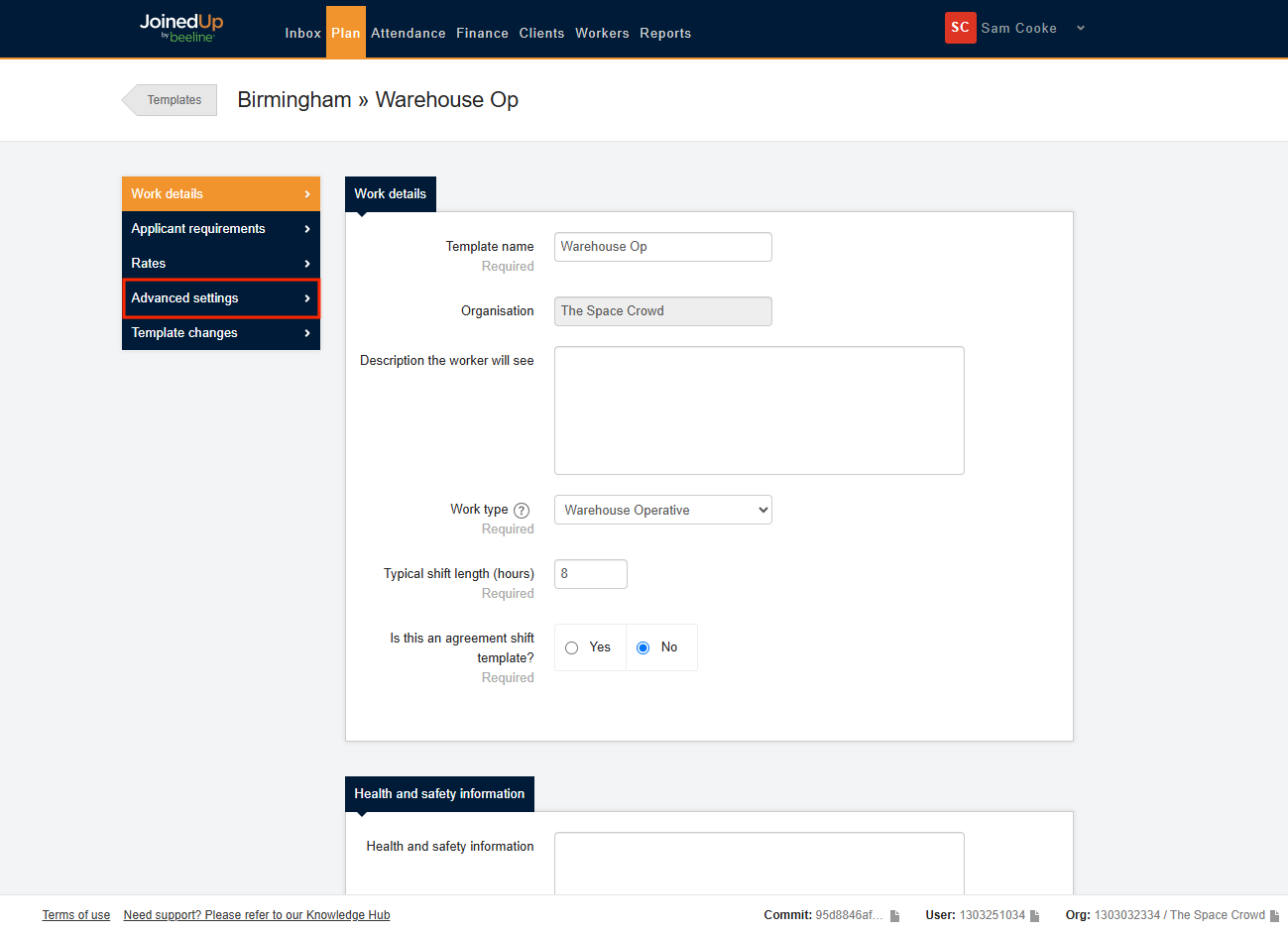Viewport: 1288px width, 935px height.
Task: Click the arrow icon on the Rates row
Action: (x=307, y=264)
